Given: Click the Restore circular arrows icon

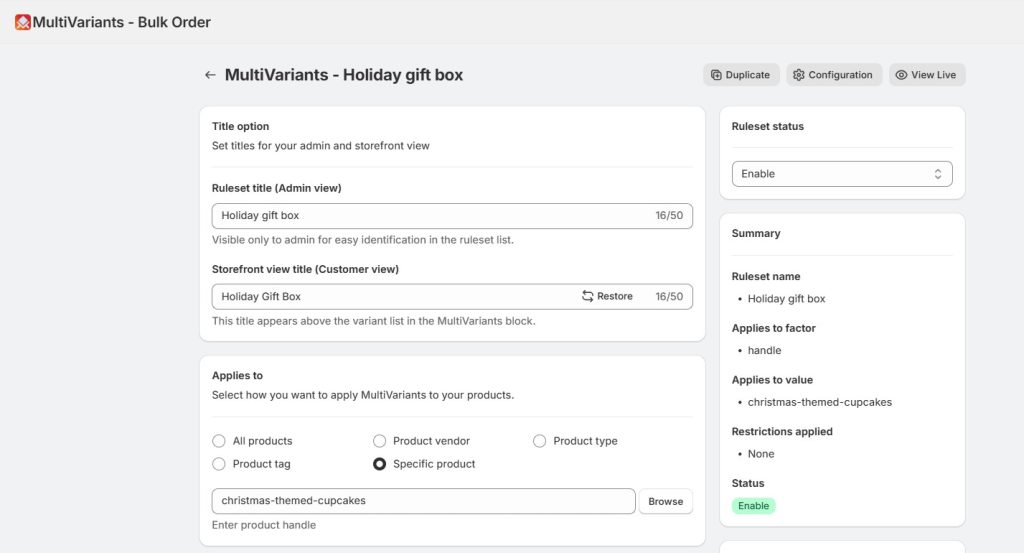Looking at the screenshot, I should [588, 297].
